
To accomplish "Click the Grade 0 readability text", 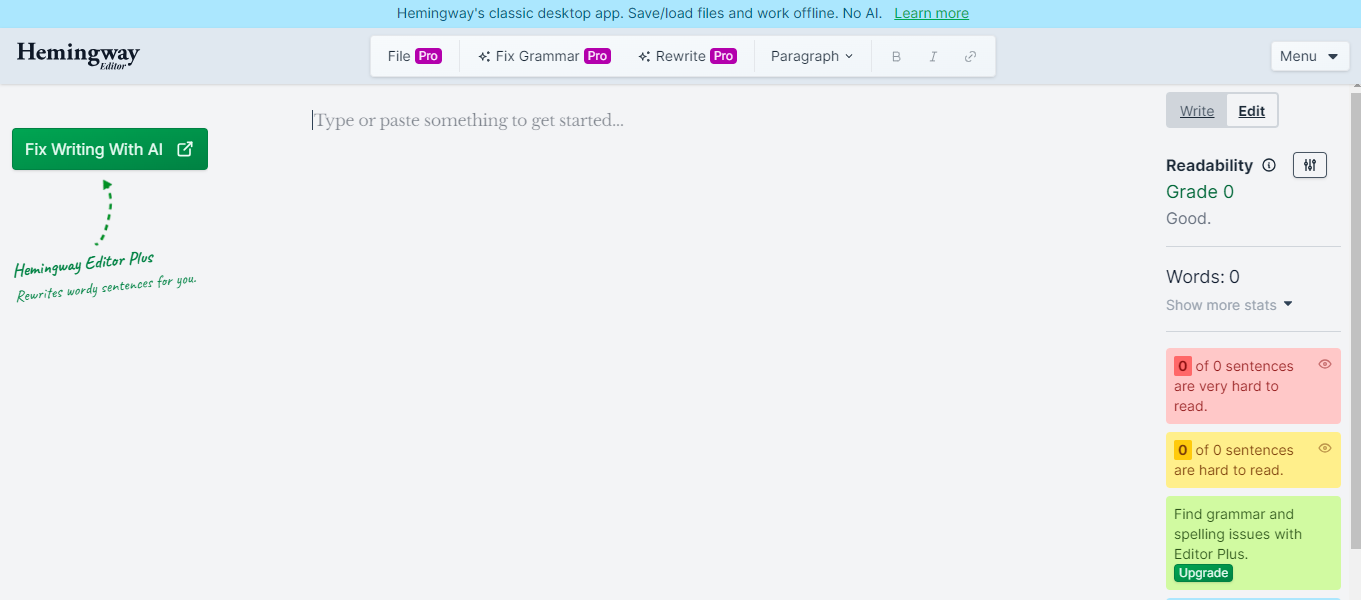I will point(1200,192).
